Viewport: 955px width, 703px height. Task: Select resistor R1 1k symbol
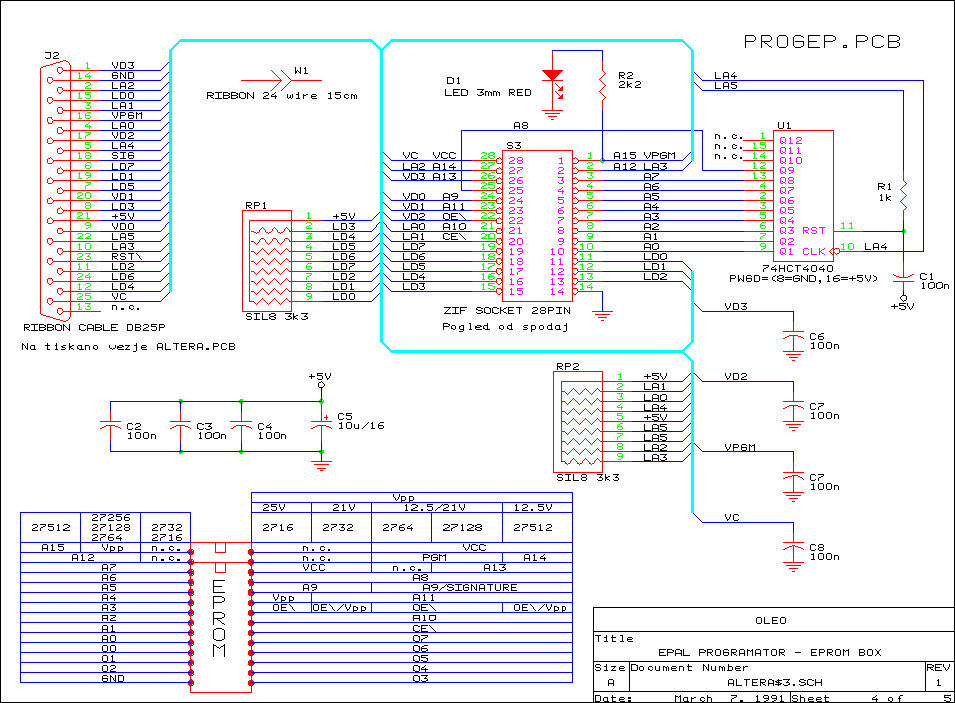(x=903, y=191)
